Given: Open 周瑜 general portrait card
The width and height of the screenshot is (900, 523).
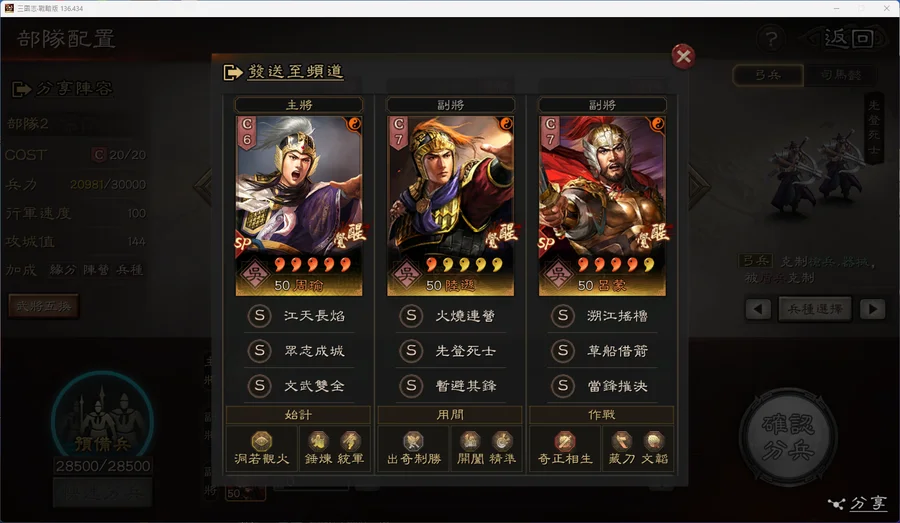Looking at the screenshot, I should (x=299, y=206).
